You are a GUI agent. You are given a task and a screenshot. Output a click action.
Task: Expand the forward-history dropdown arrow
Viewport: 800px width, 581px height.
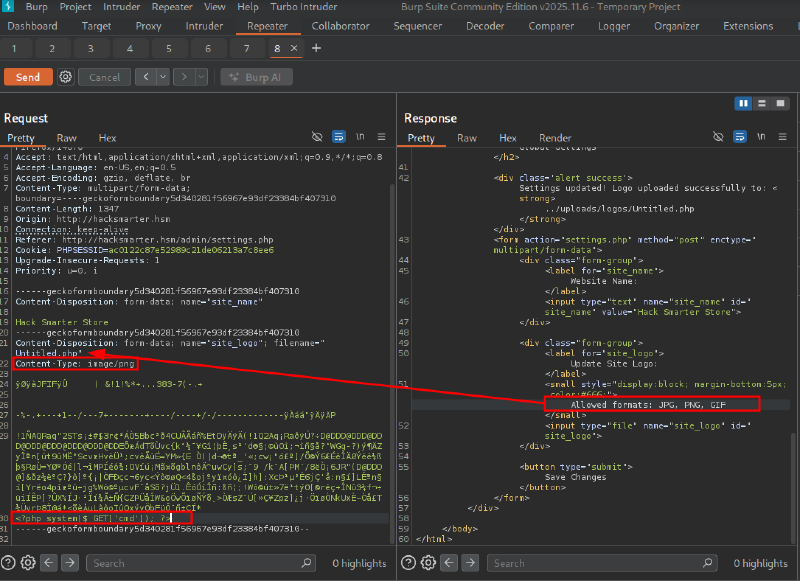coord(202,77)
